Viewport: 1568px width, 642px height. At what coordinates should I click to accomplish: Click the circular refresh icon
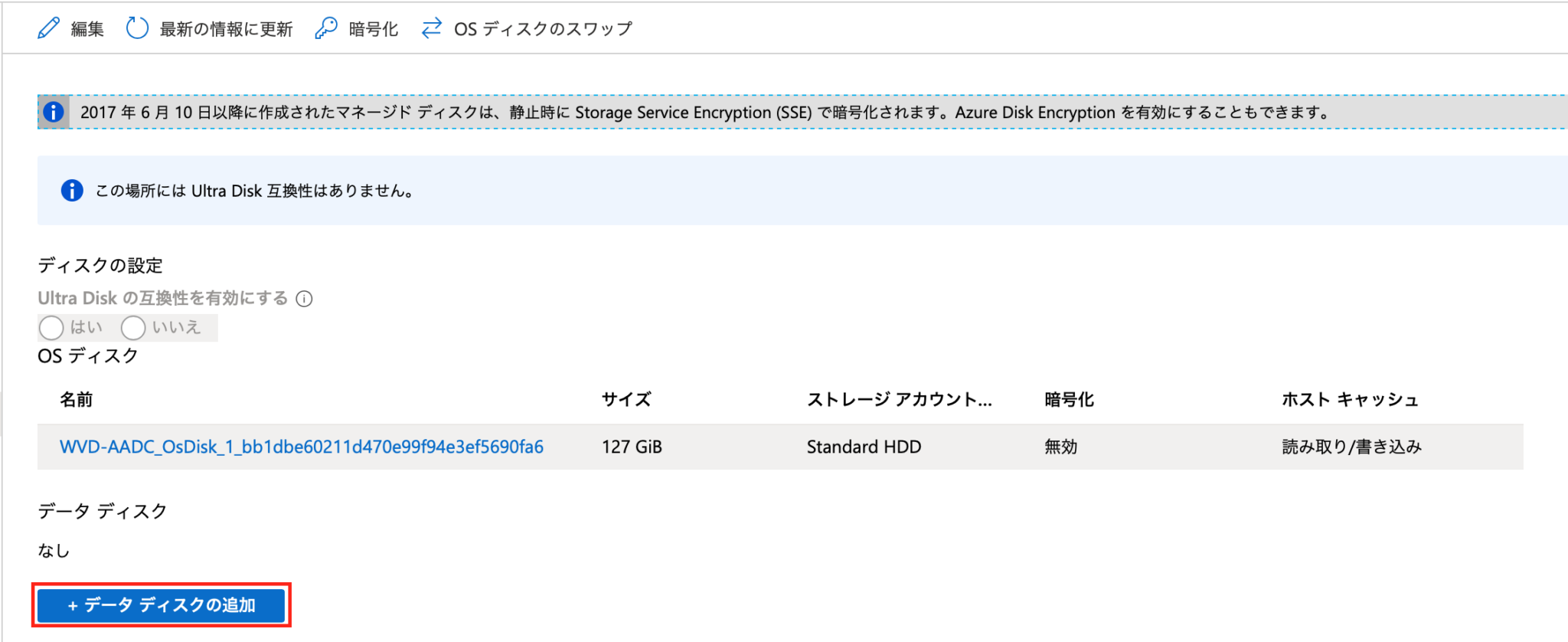click(137, 28)
